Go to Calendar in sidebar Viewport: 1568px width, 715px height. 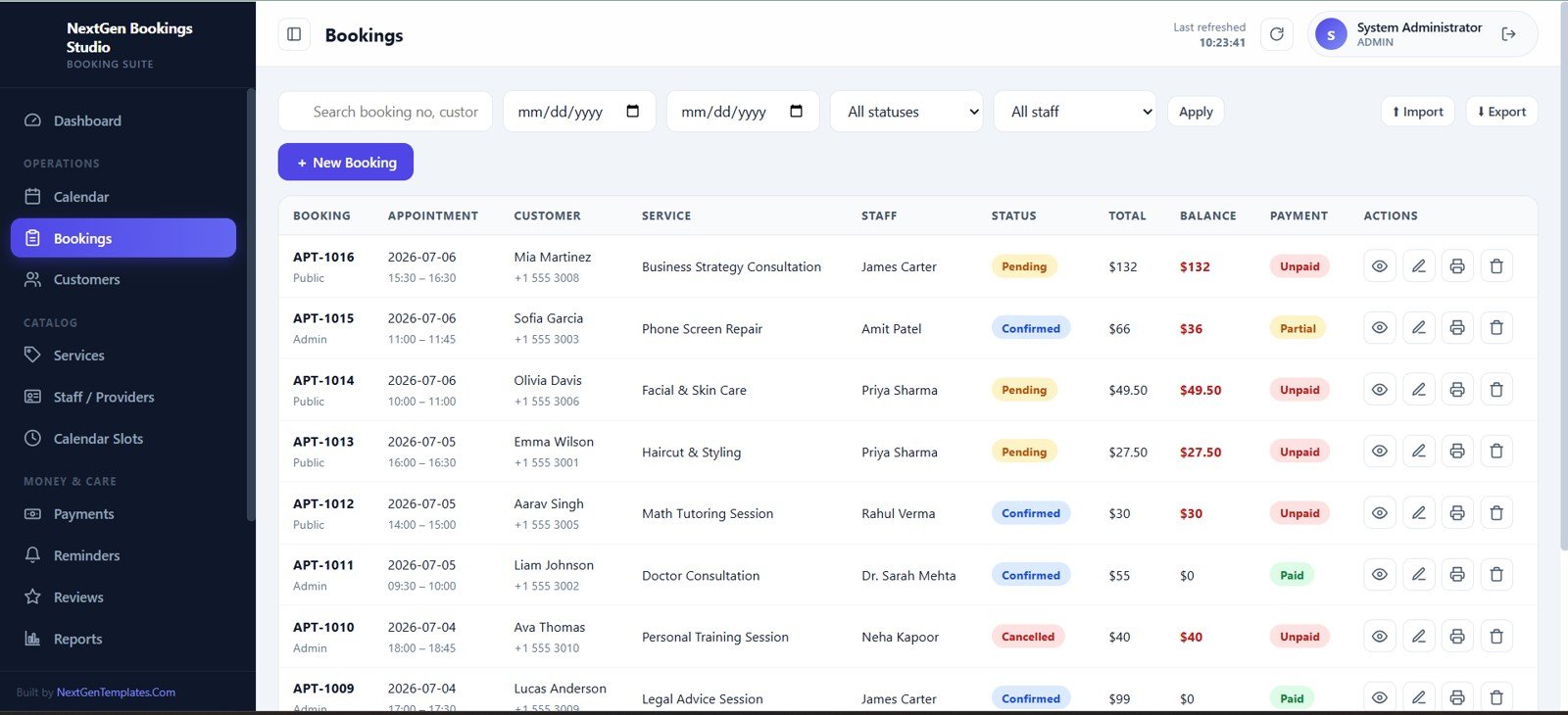123,197
